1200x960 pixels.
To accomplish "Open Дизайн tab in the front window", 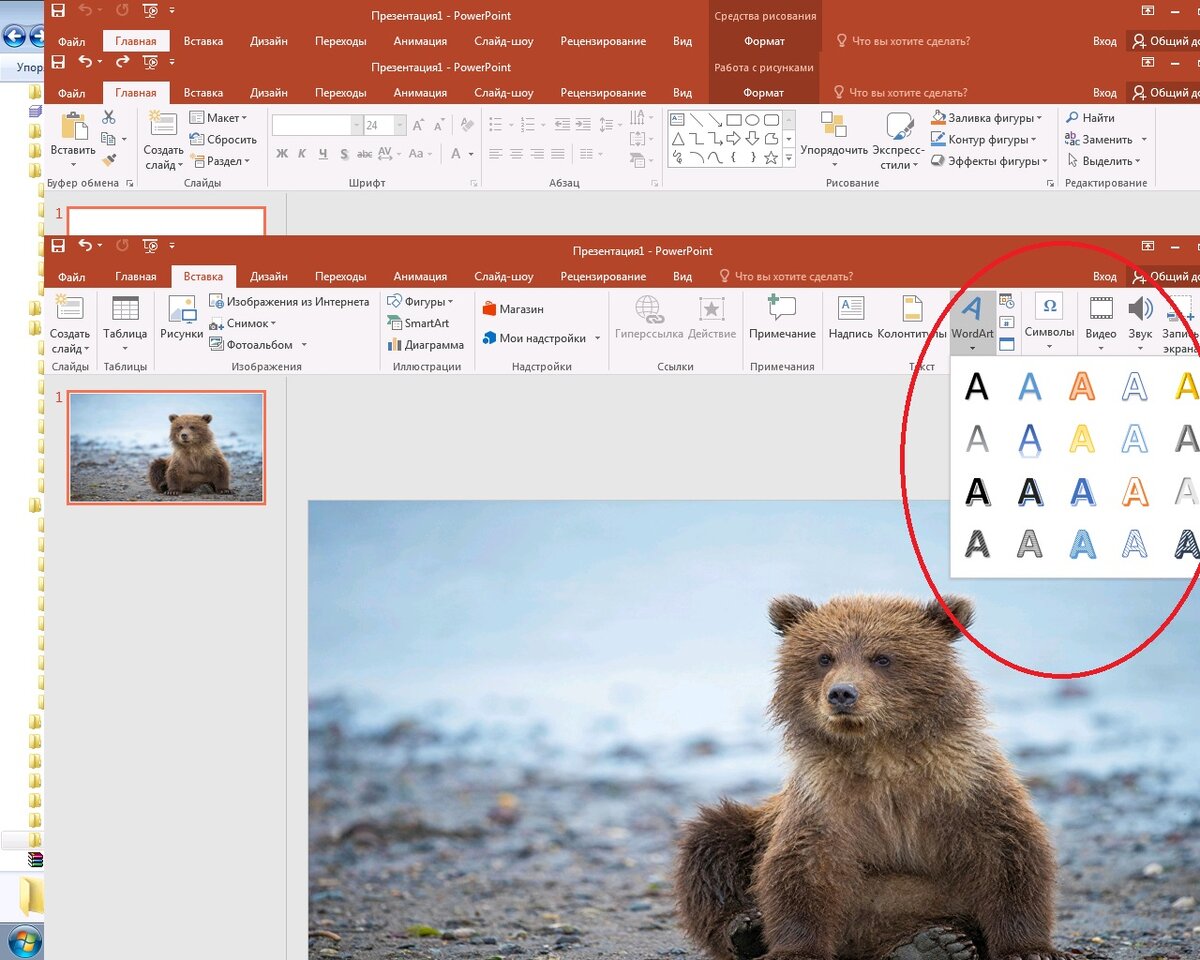I will pos(269,276).
